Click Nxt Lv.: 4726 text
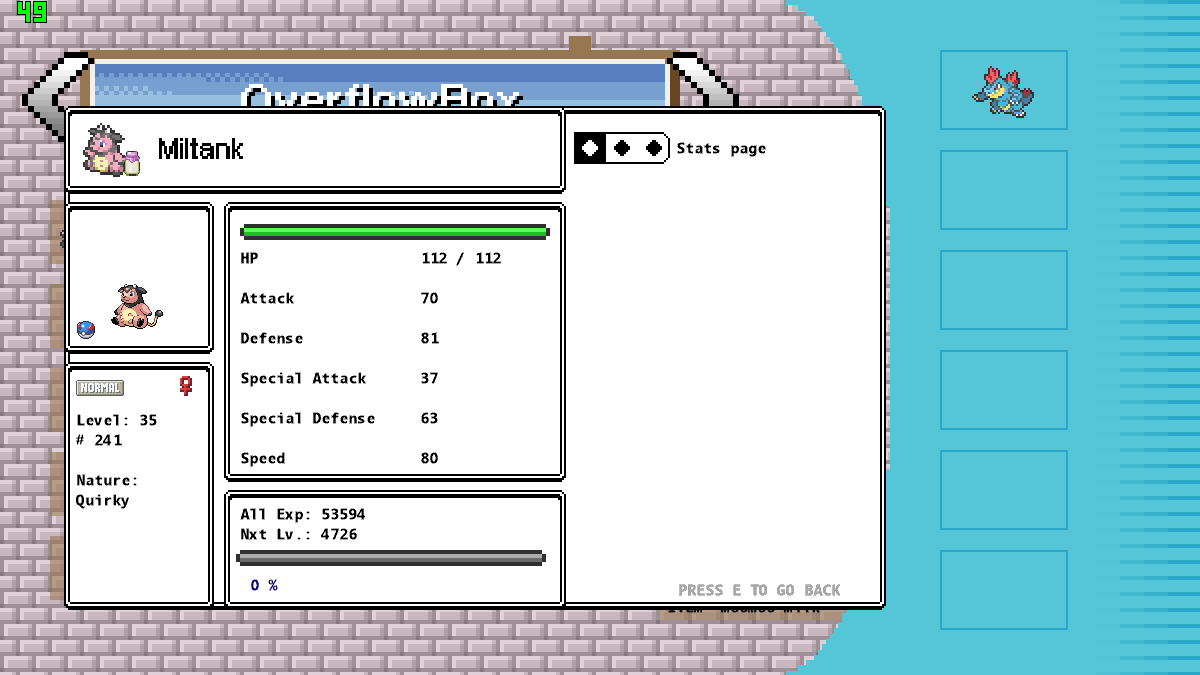Viewport: 1200px width, 675px height. 299,534
